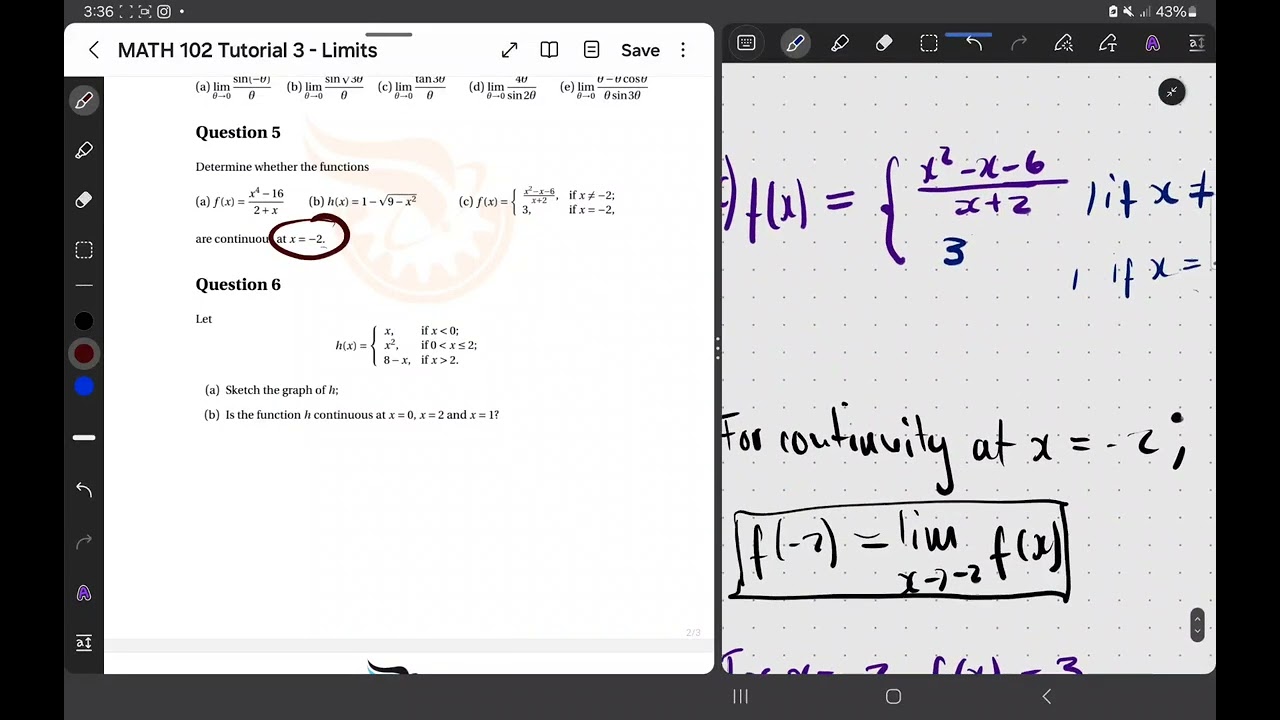This screenshot has height=720, width=1280.
Task: Redo stroke in notes toolbar
Action: (1019, 43)
